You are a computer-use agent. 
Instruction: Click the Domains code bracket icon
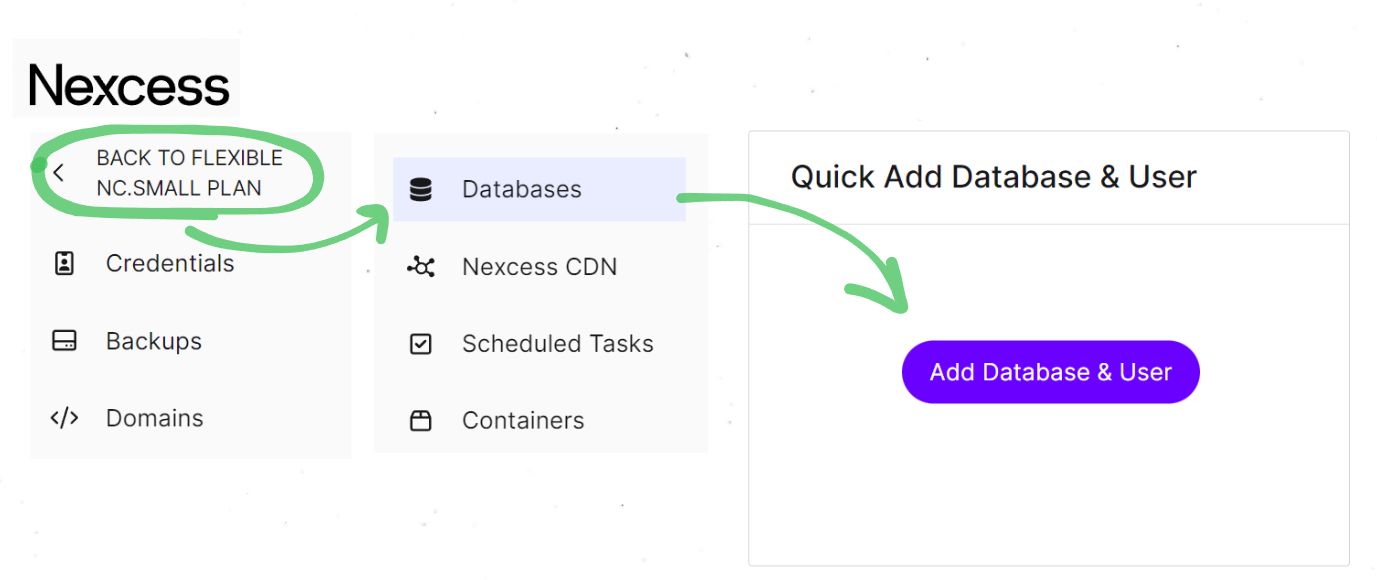[x=64, y=417]
